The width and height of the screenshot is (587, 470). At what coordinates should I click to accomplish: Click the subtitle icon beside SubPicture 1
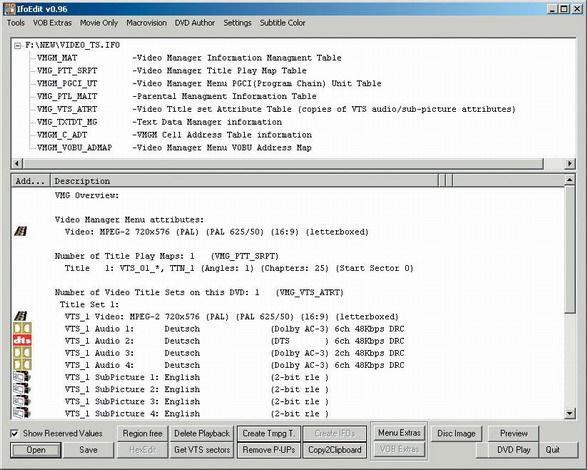(x=22, y=377)
